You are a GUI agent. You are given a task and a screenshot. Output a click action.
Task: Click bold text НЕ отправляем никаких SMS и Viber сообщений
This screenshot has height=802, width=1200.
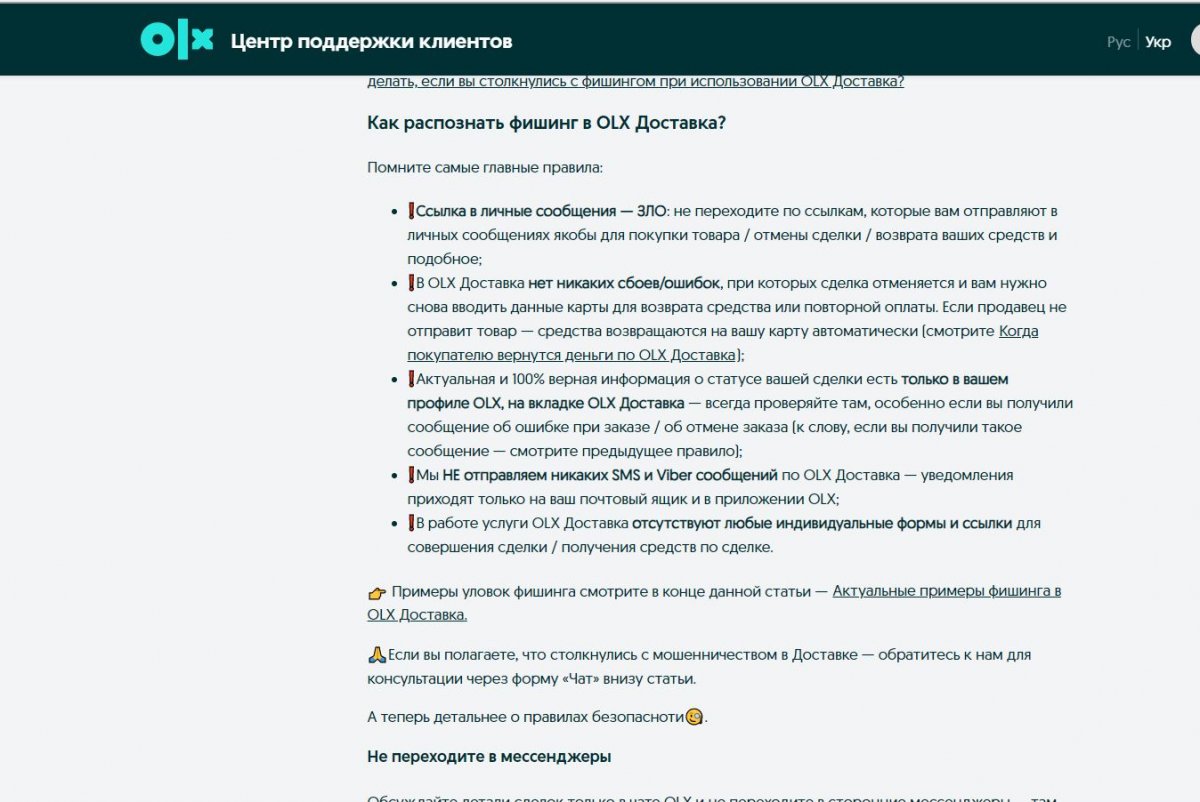click(x=610, y=475)
